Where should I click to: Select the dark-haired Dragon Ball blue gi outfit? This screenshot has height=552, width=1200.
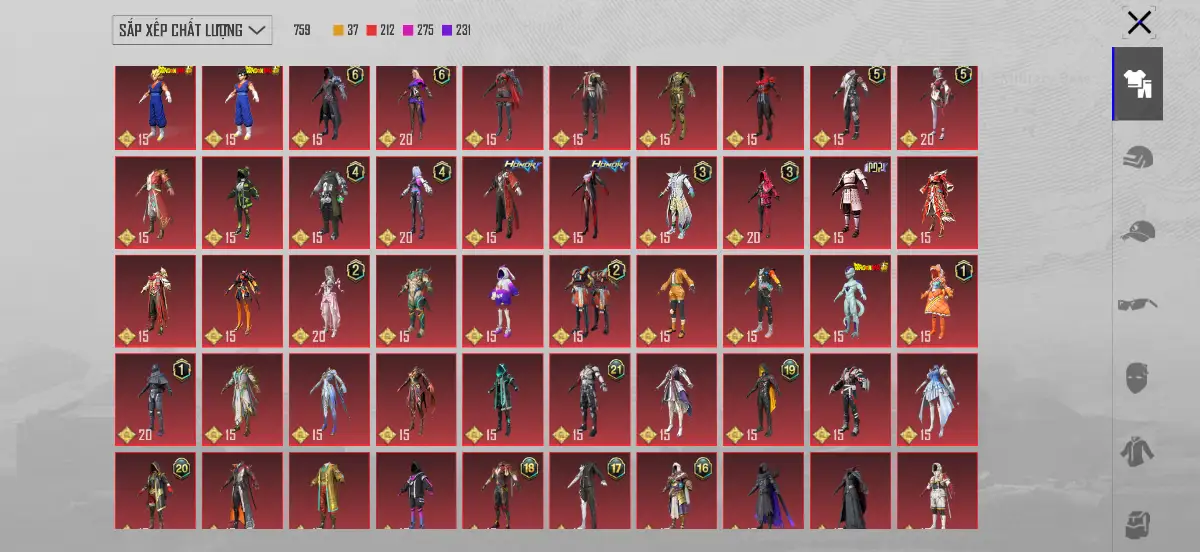pos(243,108)
